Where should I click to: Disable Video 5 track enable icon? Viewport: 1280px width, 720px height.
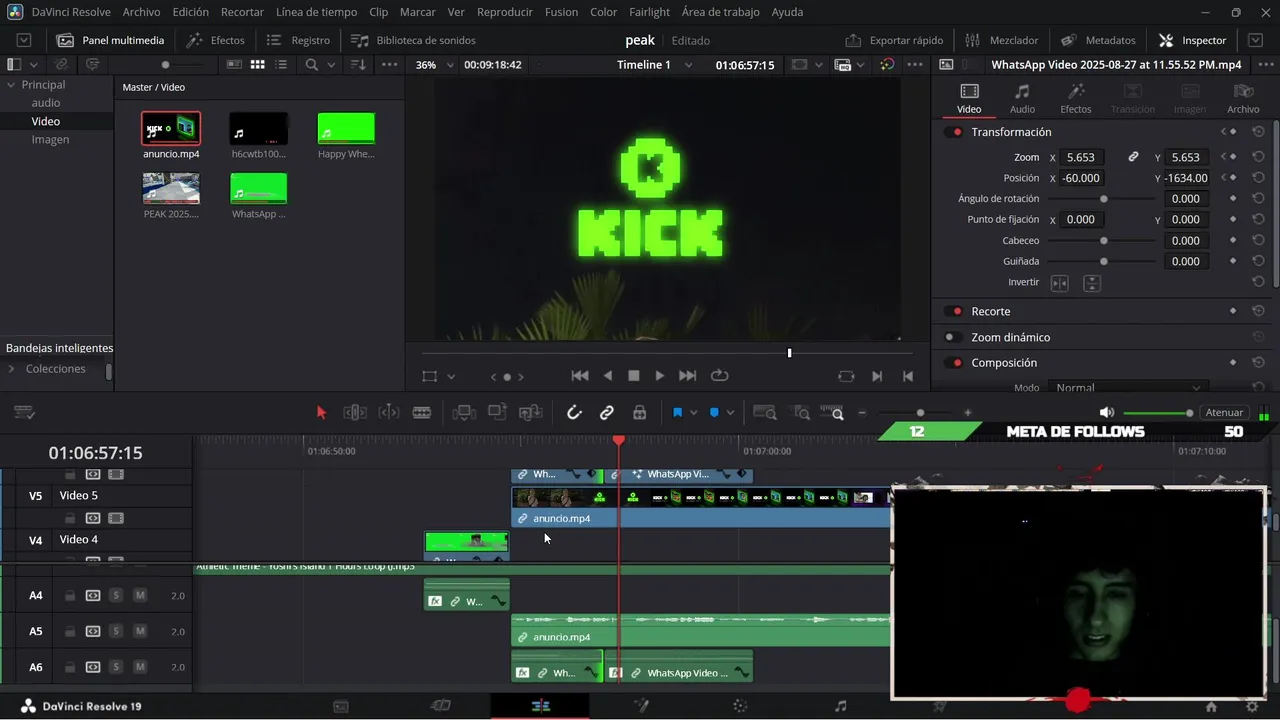pos(116,518)
